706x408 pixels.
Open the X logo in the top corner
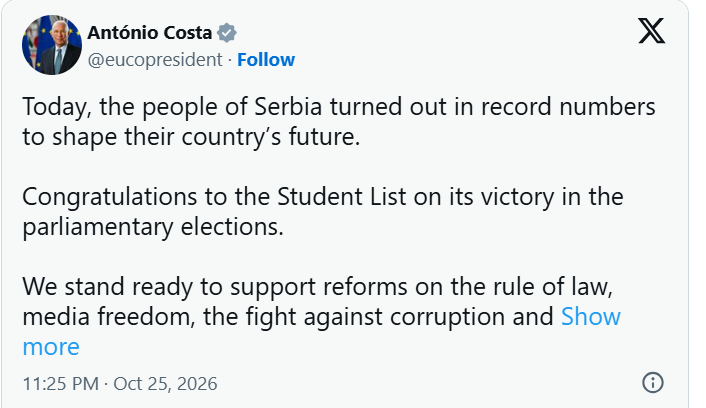point(651,31)
